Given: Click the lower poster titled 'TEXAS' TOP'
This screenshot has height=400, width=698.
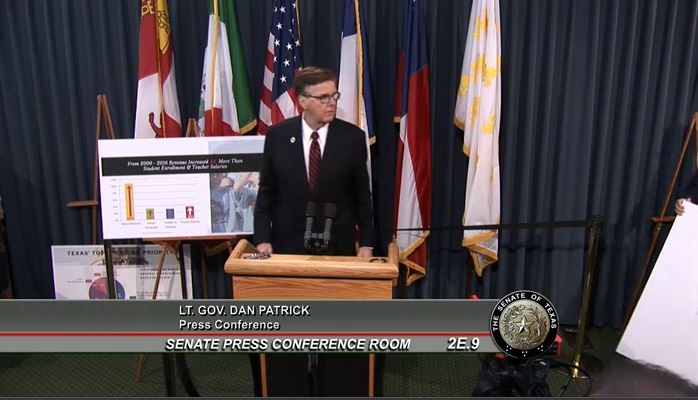Looking at the screenshot, I should [122, 272].
